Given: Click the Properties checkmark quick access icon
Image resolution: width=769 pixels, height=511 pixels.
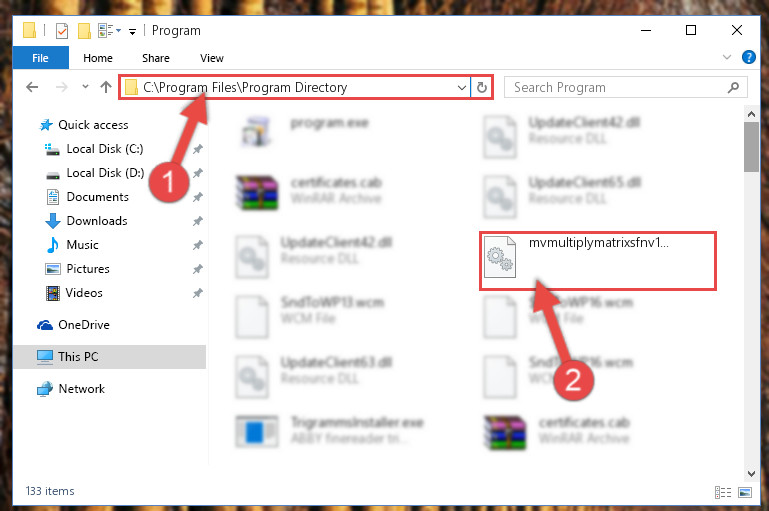Looking at the screenshot, I should [62, 31].
